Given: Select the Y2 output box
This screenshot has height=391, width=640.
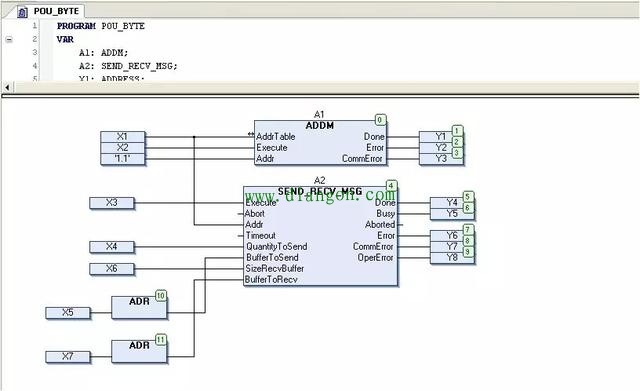Looking at the screenshot, I should pyautogui.click(x=441, y=147).
